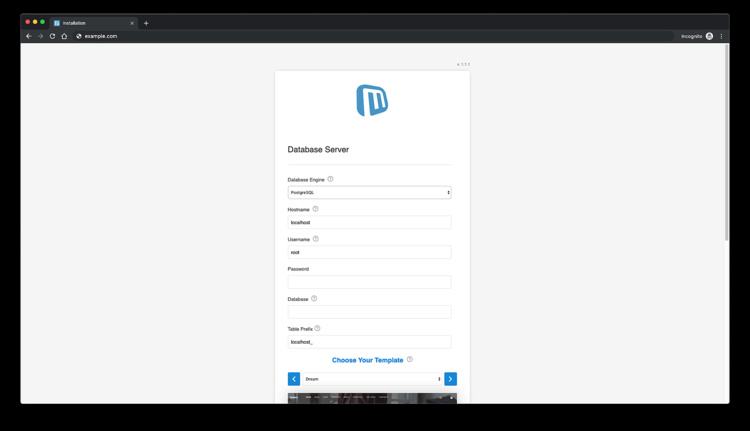Open Chrome three-dot menu

point(721,36)
